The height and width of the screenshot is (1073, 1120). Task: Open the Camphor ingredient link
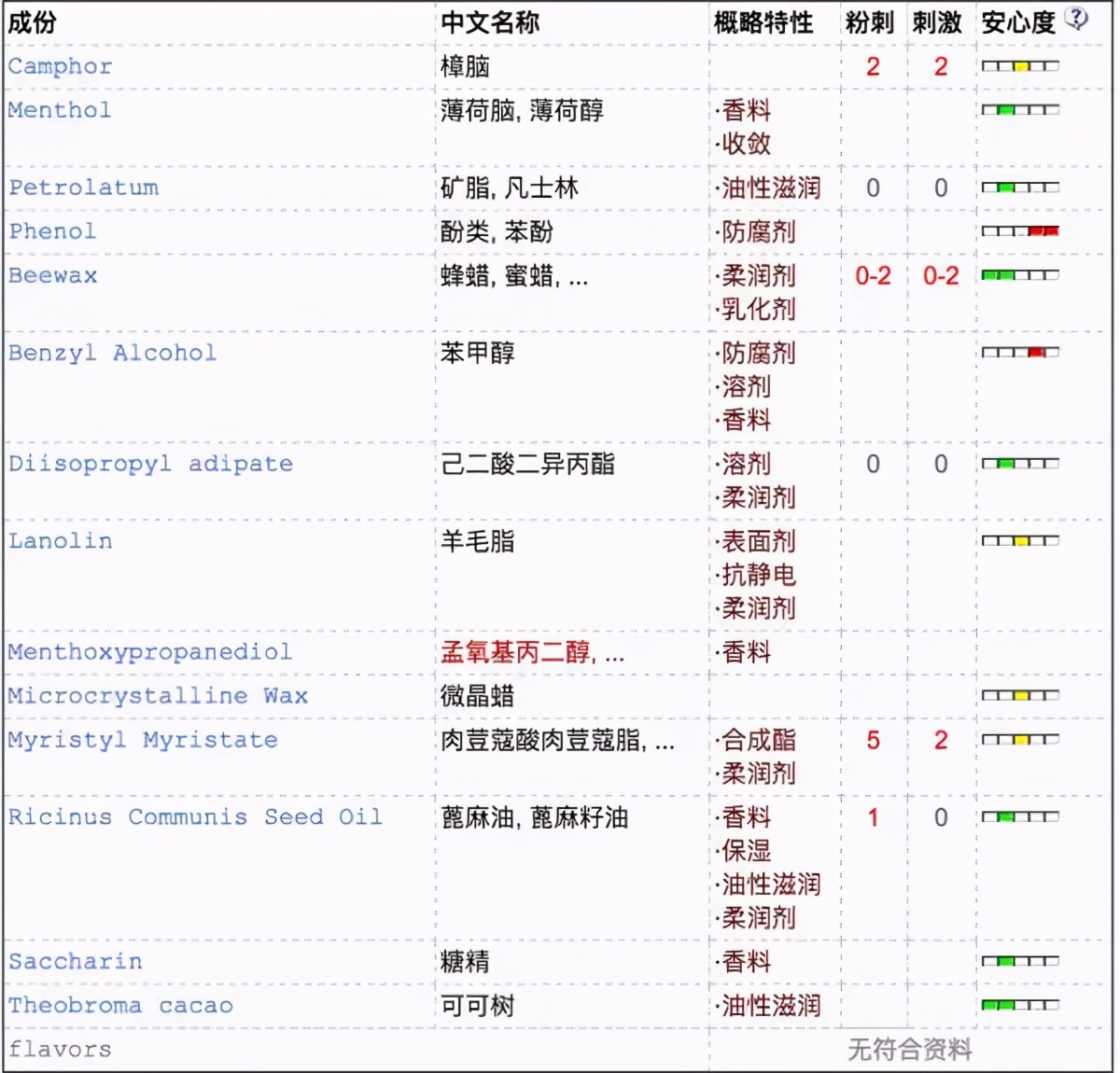tap(59, 66)
